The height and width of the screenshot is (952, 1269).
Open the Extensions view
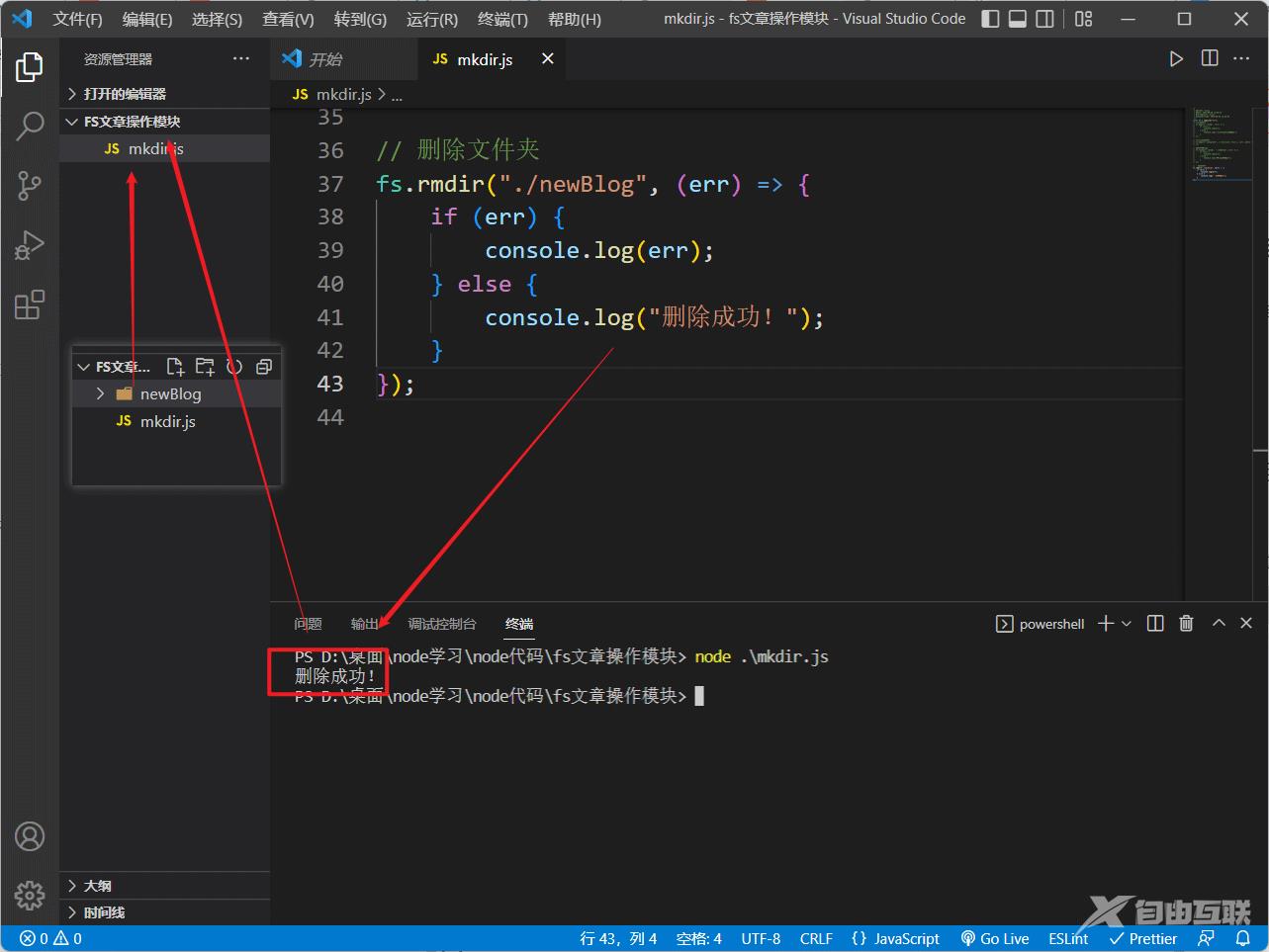tap(30, 304)
